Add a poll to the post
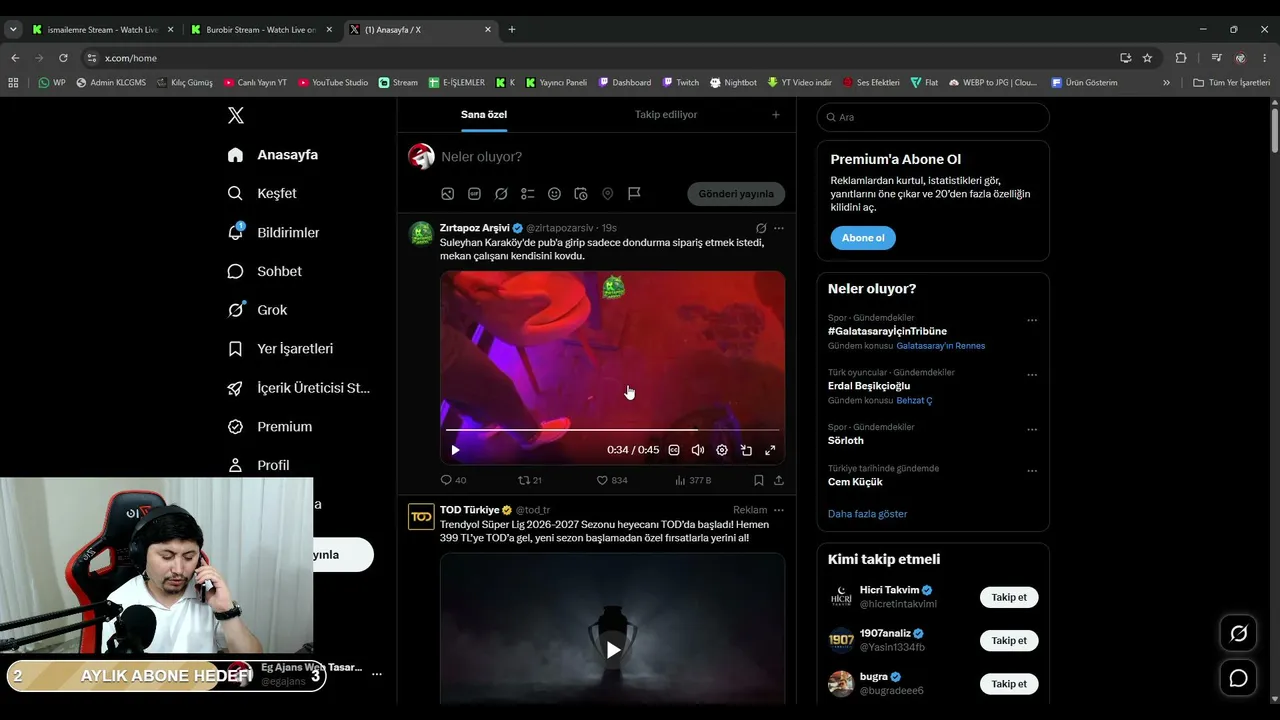The height and width of the screenshot is (720, 1280). click(528, 194)
